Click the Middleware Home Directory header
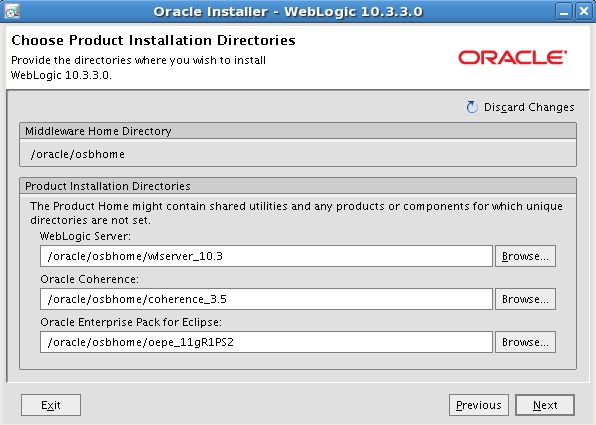 point(298,131)
